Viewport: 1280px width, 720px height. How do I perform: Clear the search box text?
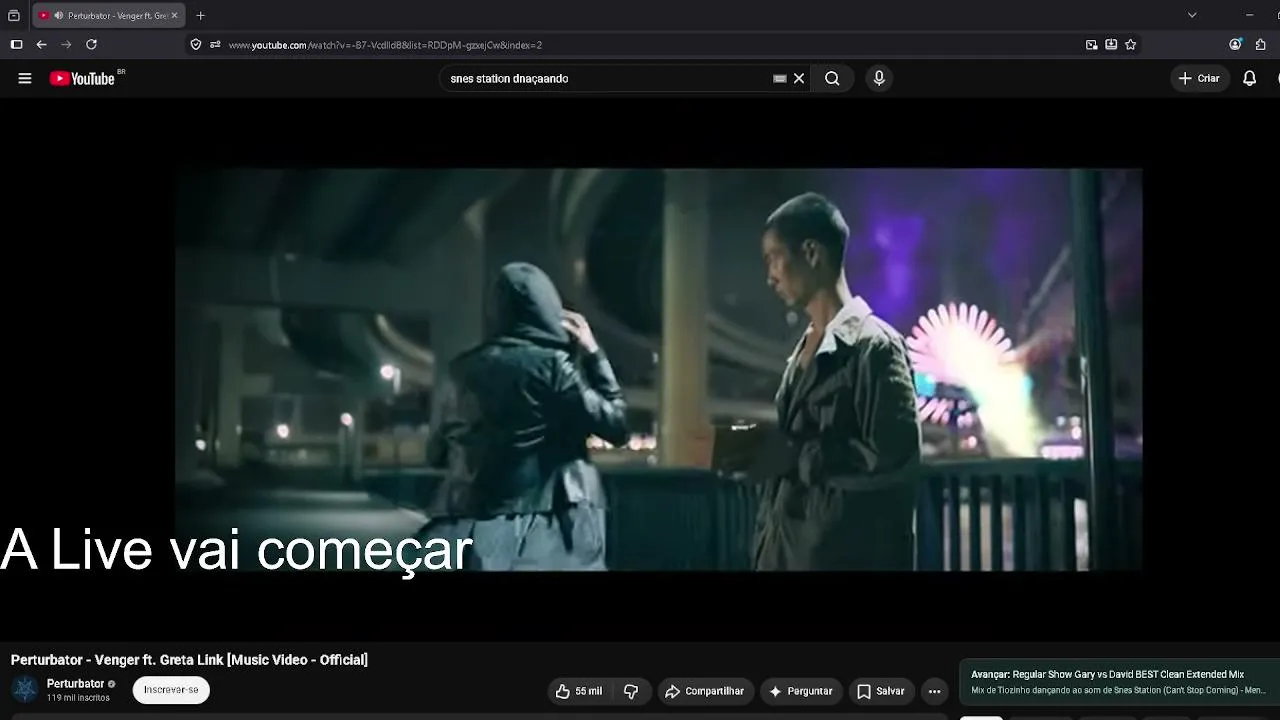(799, 78)
